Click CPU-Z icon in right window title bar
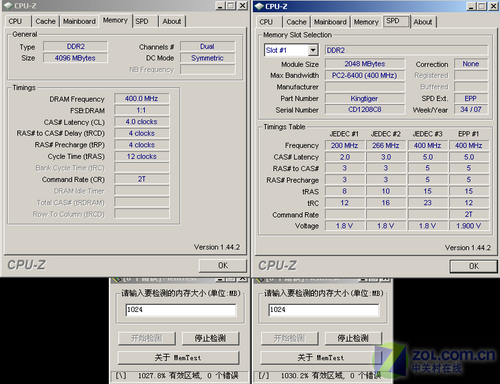 259,6
